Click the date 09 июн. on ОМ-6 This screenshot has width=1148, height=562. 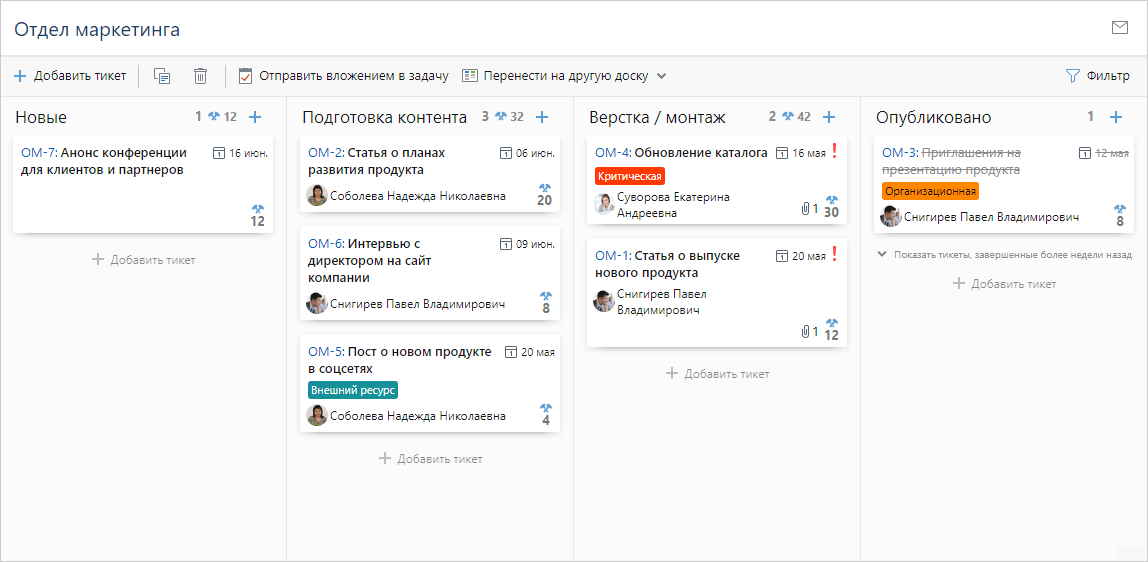pos(535,243)
